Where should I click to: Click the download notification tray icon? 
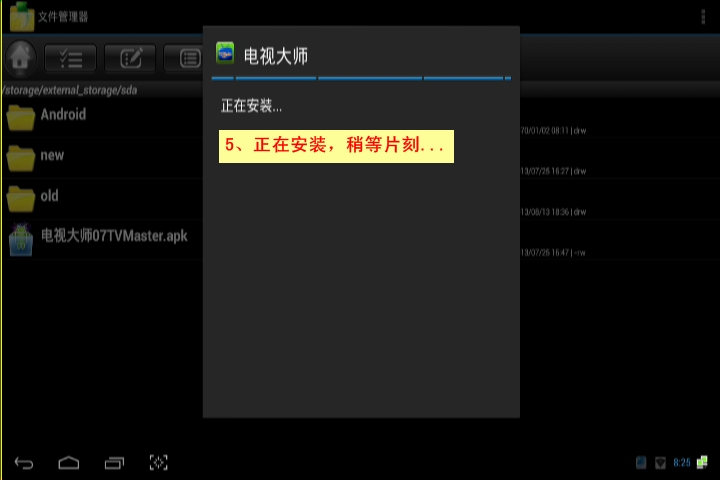(660, 463)
